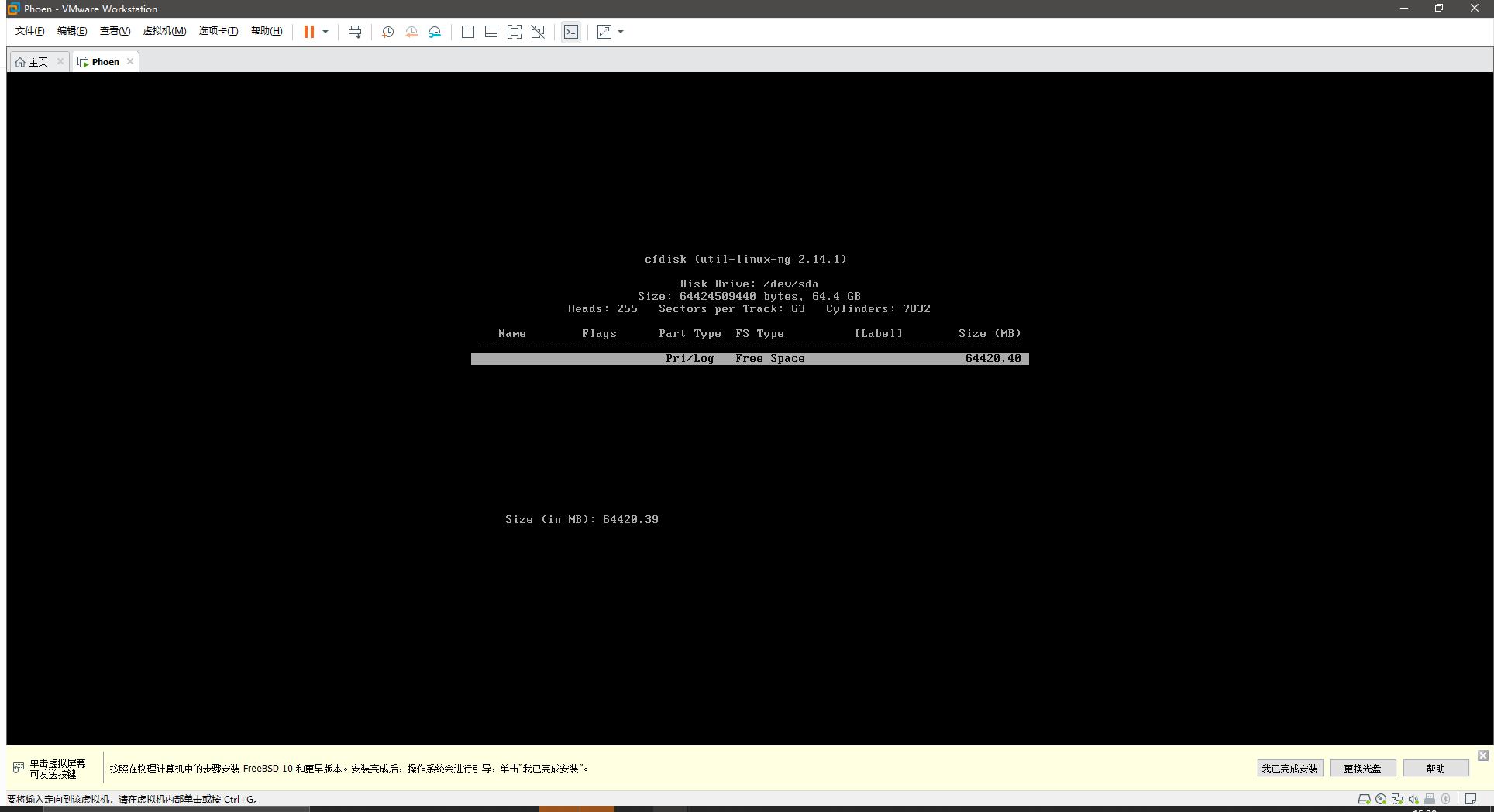The height and width of the screenshot is (812, 1494).
Task: Click the CD/DVD drive status icon
Action: 1381,799
